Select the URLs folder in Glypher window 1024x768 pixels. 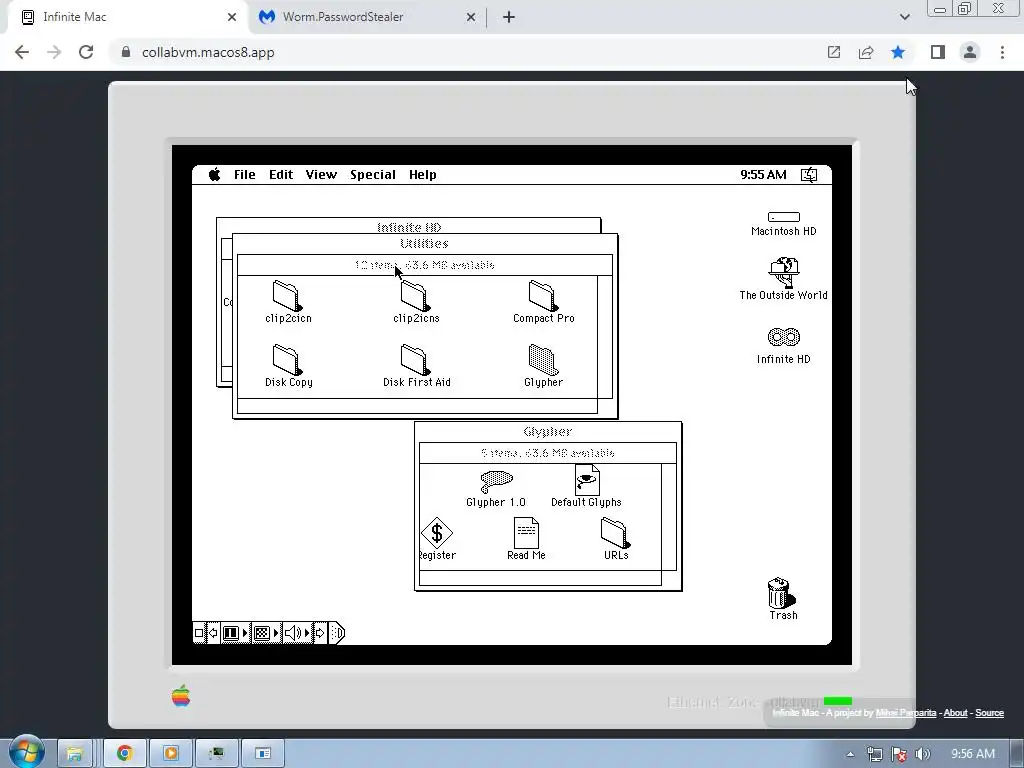tap(615, 533)
